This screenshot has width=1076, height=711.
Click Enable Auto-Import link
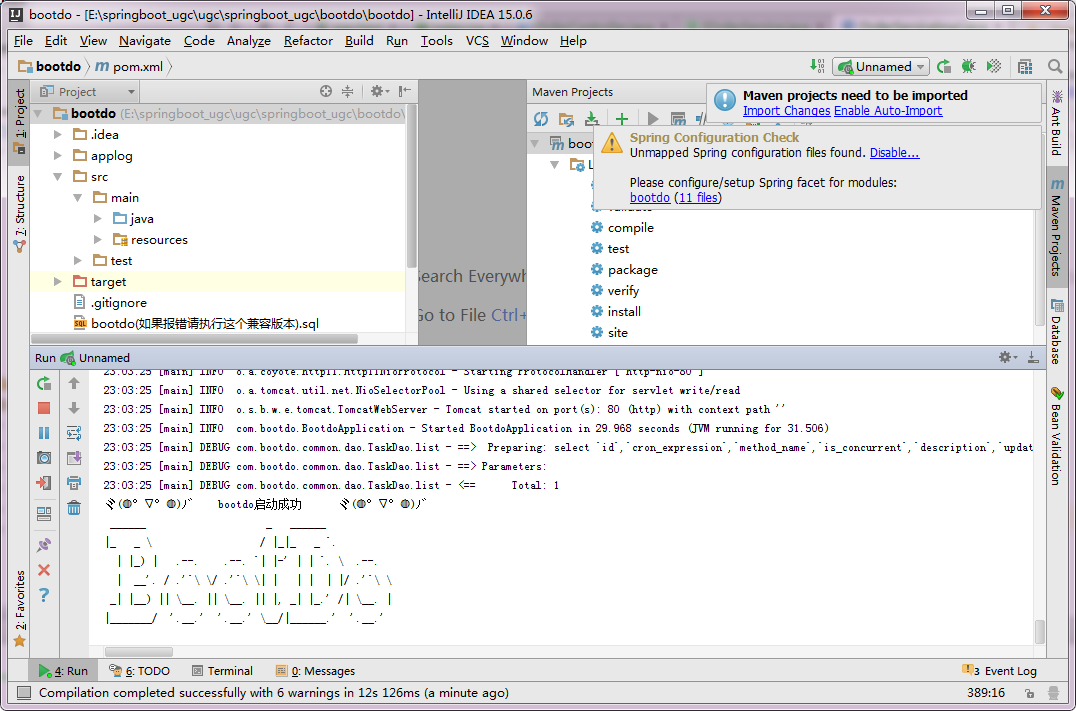coord(888,110)
